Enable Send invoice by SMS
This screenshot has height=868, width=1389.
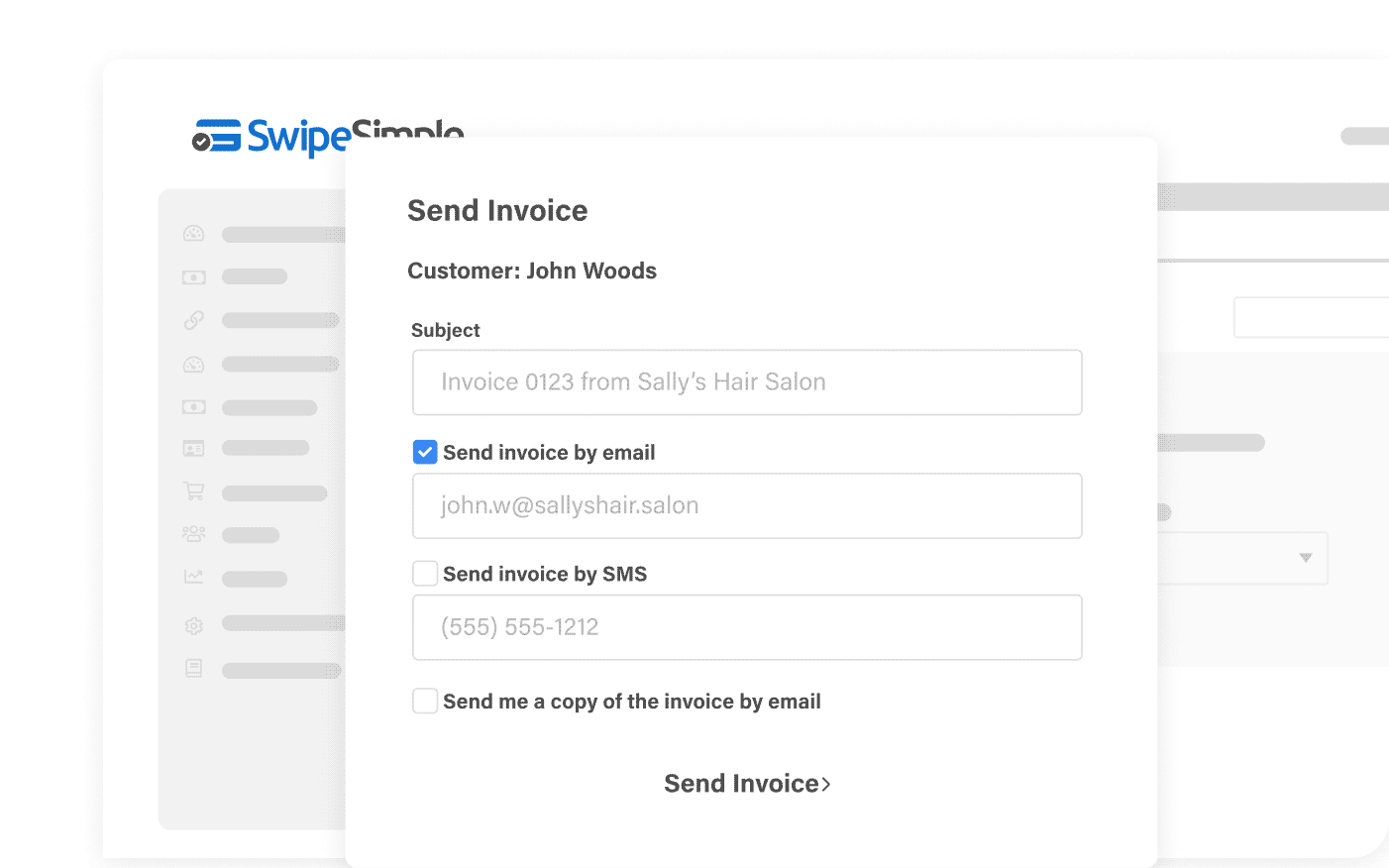click(424, 573)
